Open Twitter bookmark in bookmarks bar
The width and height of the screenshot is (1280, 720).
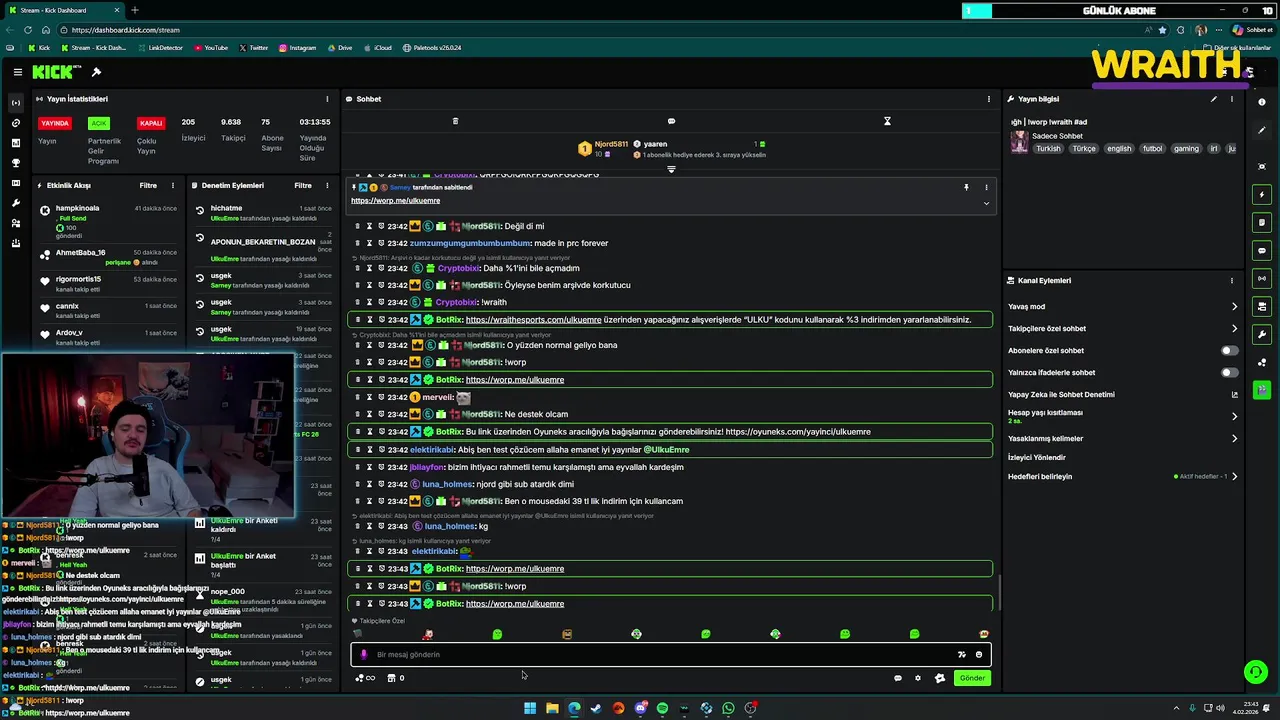coord(254,48)
